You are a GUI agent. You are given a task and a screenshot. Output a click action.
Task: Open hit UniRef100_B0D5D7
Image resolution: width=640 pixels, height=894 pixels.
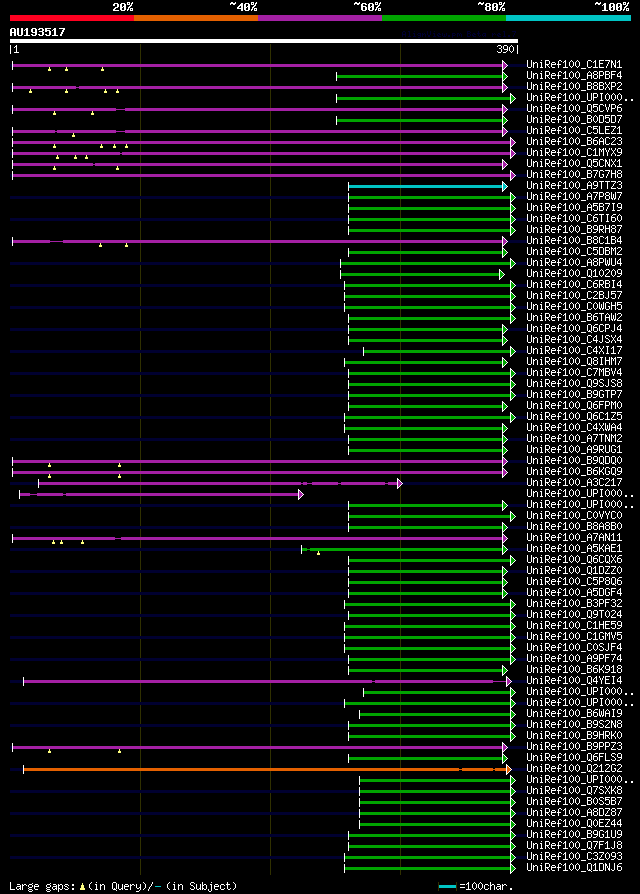[574, 119]
